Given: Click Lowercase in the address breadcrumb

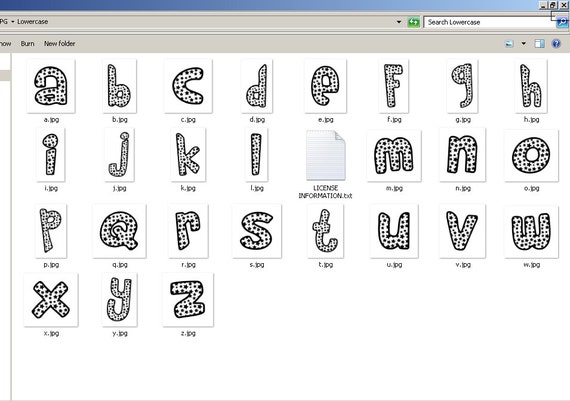Looking at the screenshot, I should (33, 22).
